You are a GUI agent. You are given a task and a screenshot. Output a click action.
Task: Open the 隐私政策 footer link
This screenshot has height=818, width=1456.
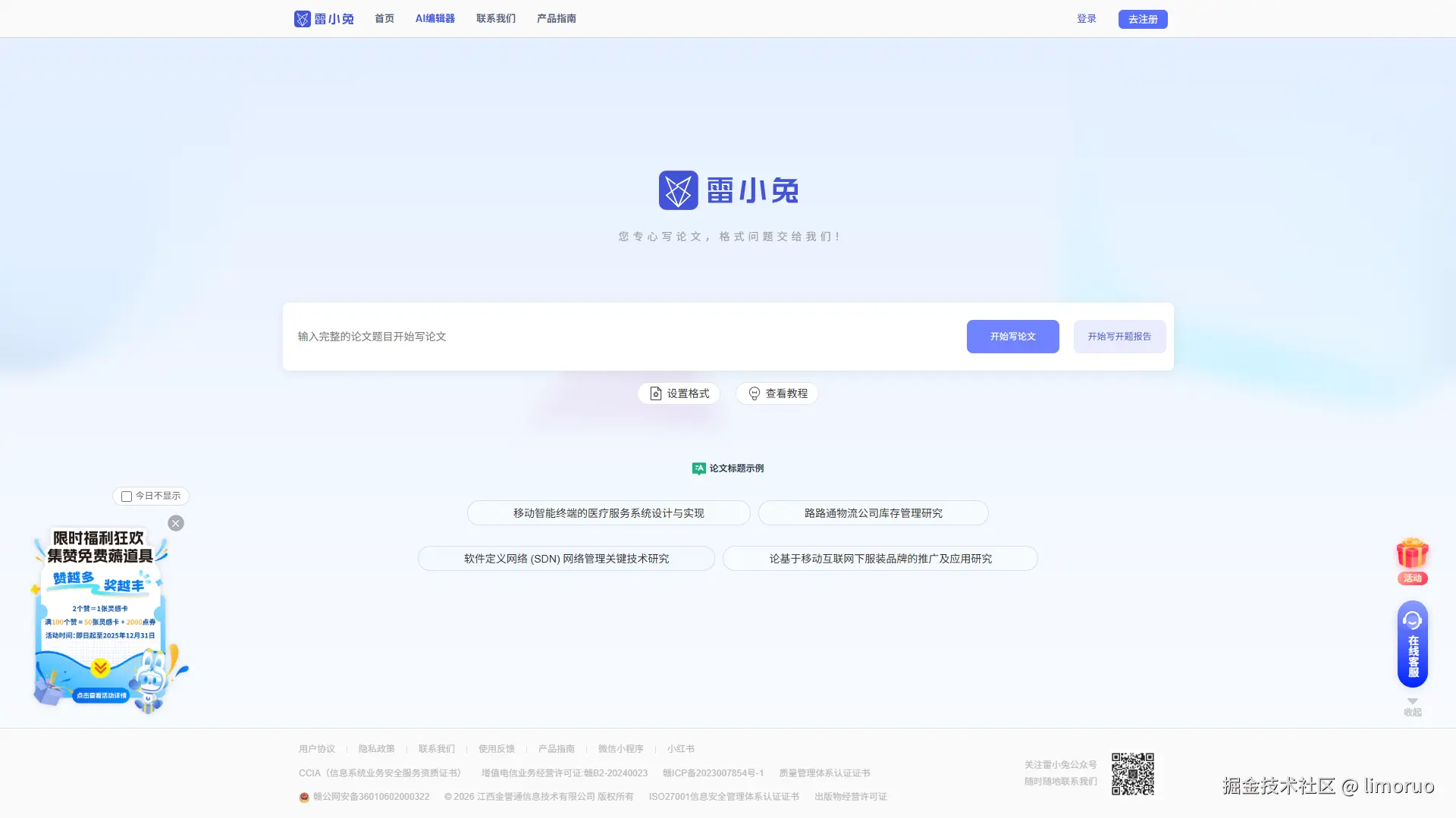click(x=376, y=748)
